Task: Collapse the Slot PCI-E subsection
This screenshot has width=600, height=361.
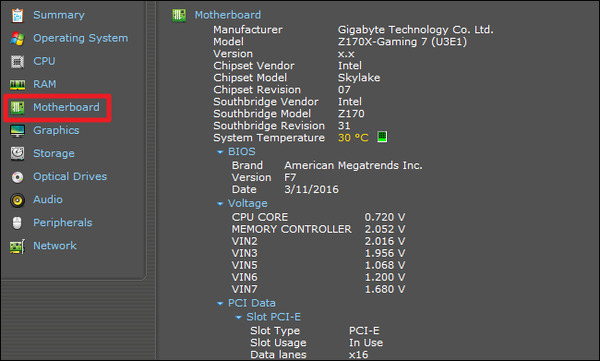Action: [238, 317]
